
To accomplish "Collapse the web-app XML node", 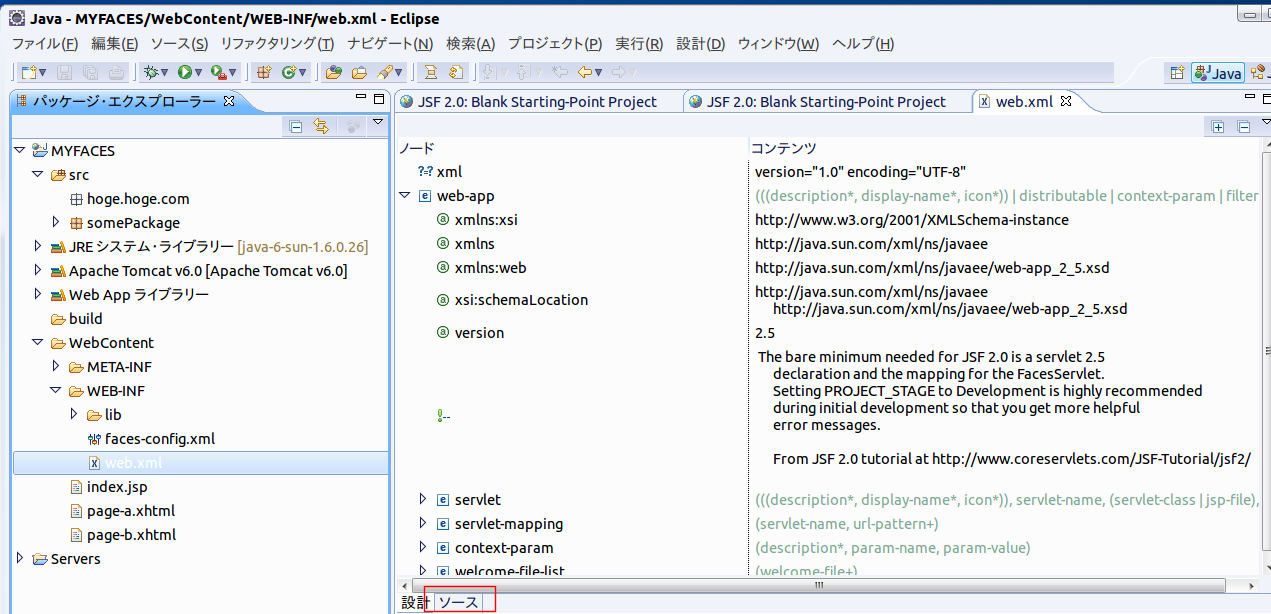I will (405, 196).
